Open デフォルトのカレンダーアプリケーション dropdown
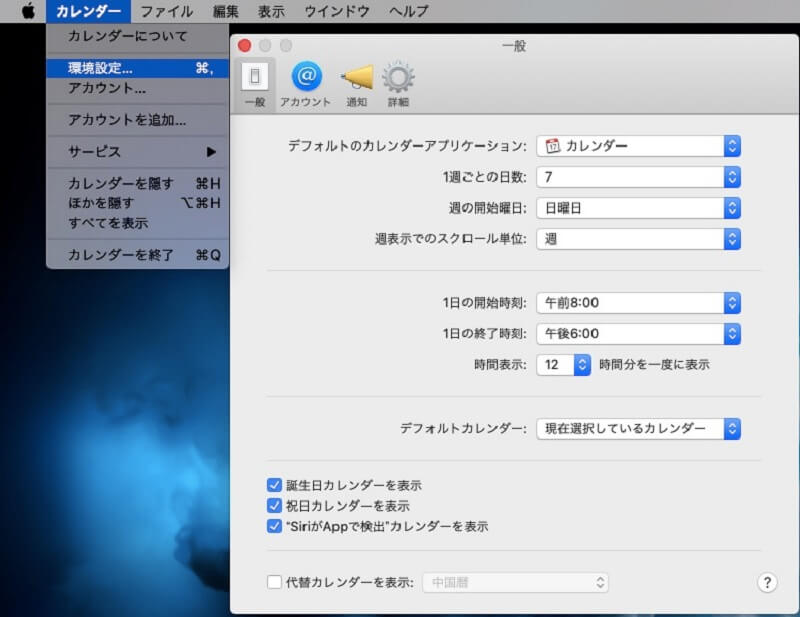 pos(638,146)
